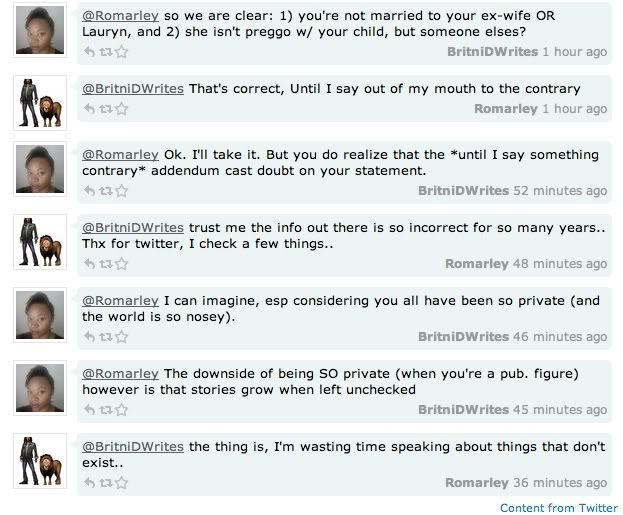Viewport: 623px width, 515px height.
Task: Reply to the 'trust me the info' tweet
Action: click(90, 264)
